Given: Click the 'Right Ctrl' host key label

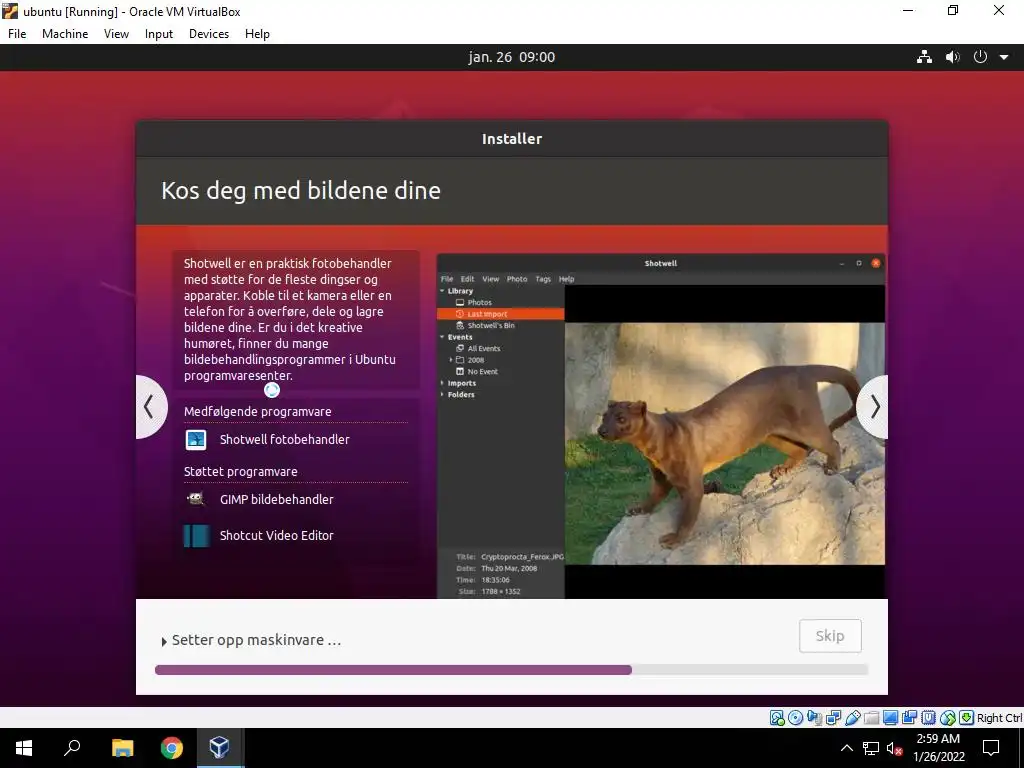Looking at the screenshot, I should (x=1000, y=718).
